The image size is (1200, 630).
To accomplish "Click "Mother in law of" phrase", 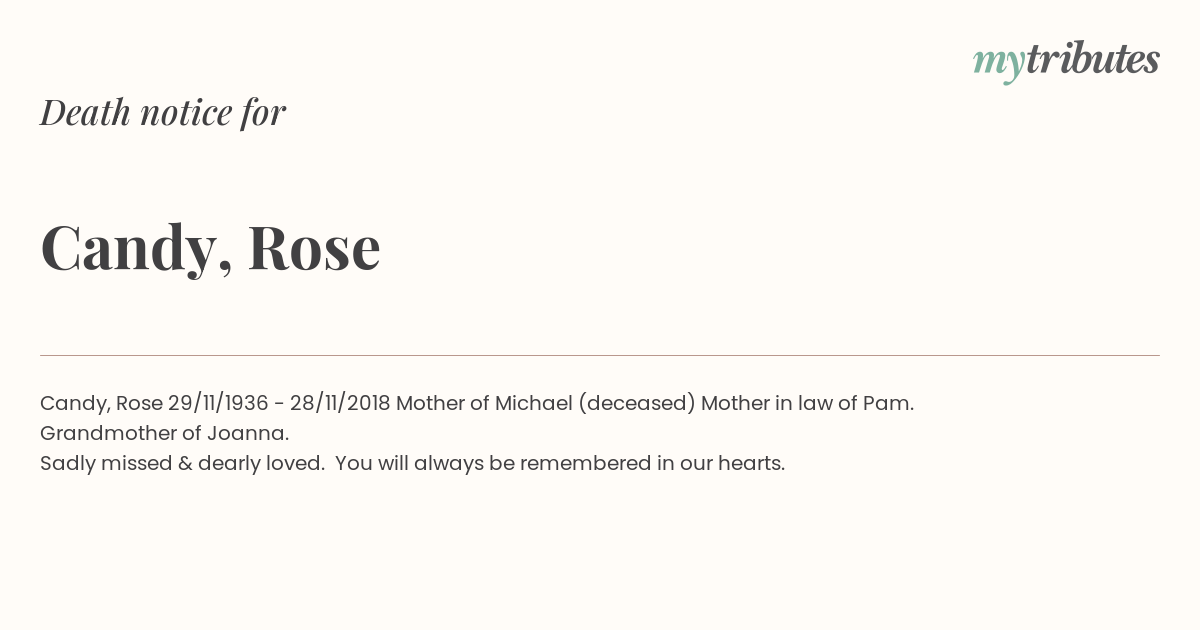I will click(x=778, y=403).
